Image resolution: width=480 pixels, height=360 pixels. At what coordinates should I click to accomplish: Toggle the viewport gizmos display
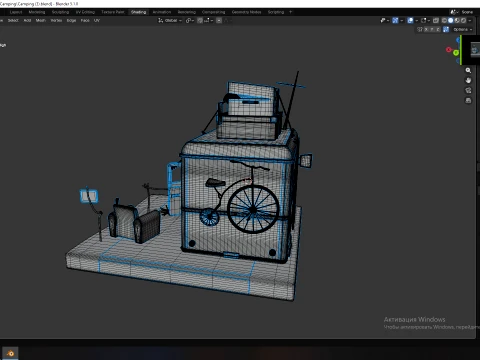pos(395,20)
